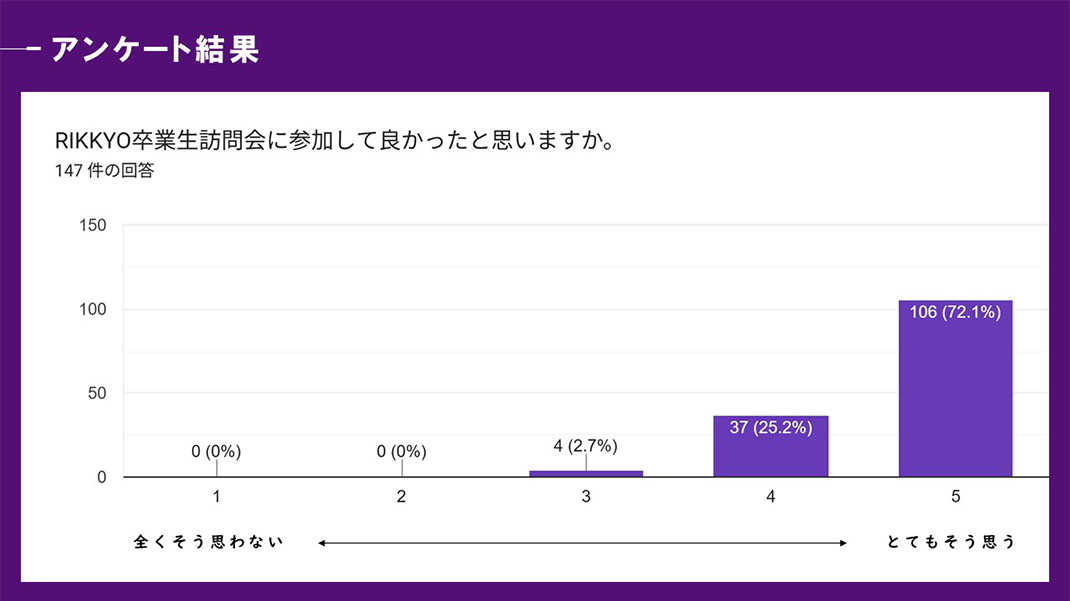1070x601 pixels.
Task: Click the 4 (2.7%) data label
Action: coord(586,446)
